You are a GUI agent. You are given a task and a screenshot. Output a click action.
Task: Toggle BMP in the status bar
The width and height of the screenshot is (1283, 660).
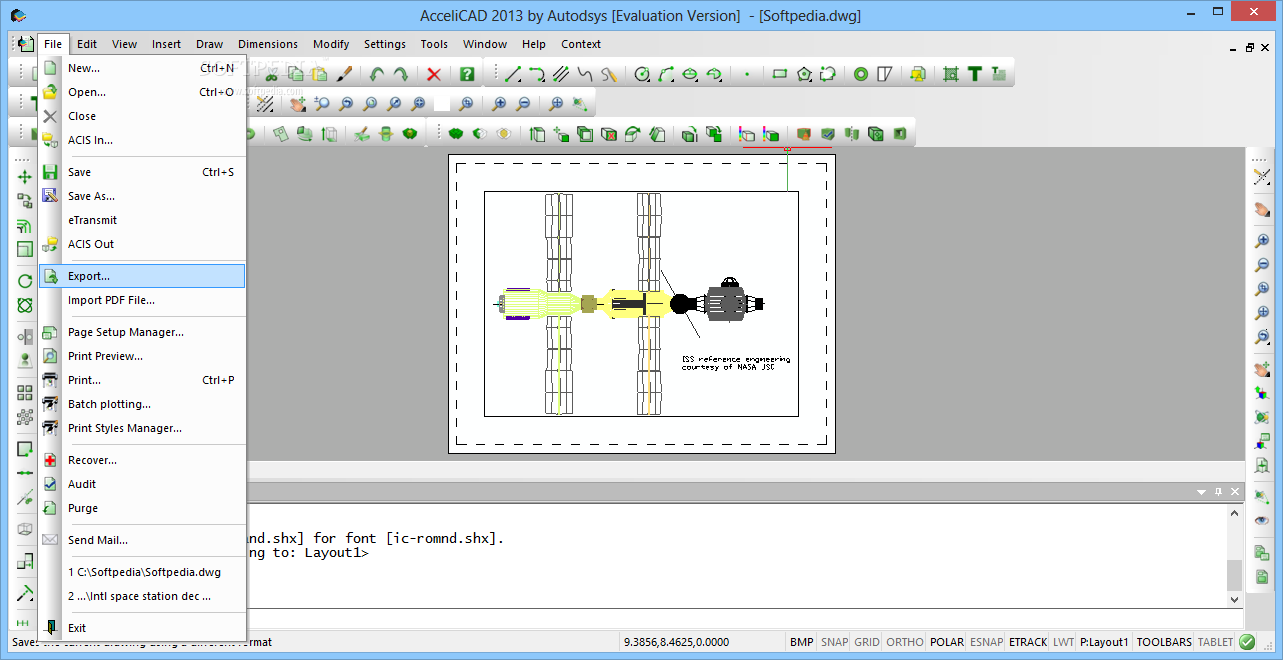point(802,642)
